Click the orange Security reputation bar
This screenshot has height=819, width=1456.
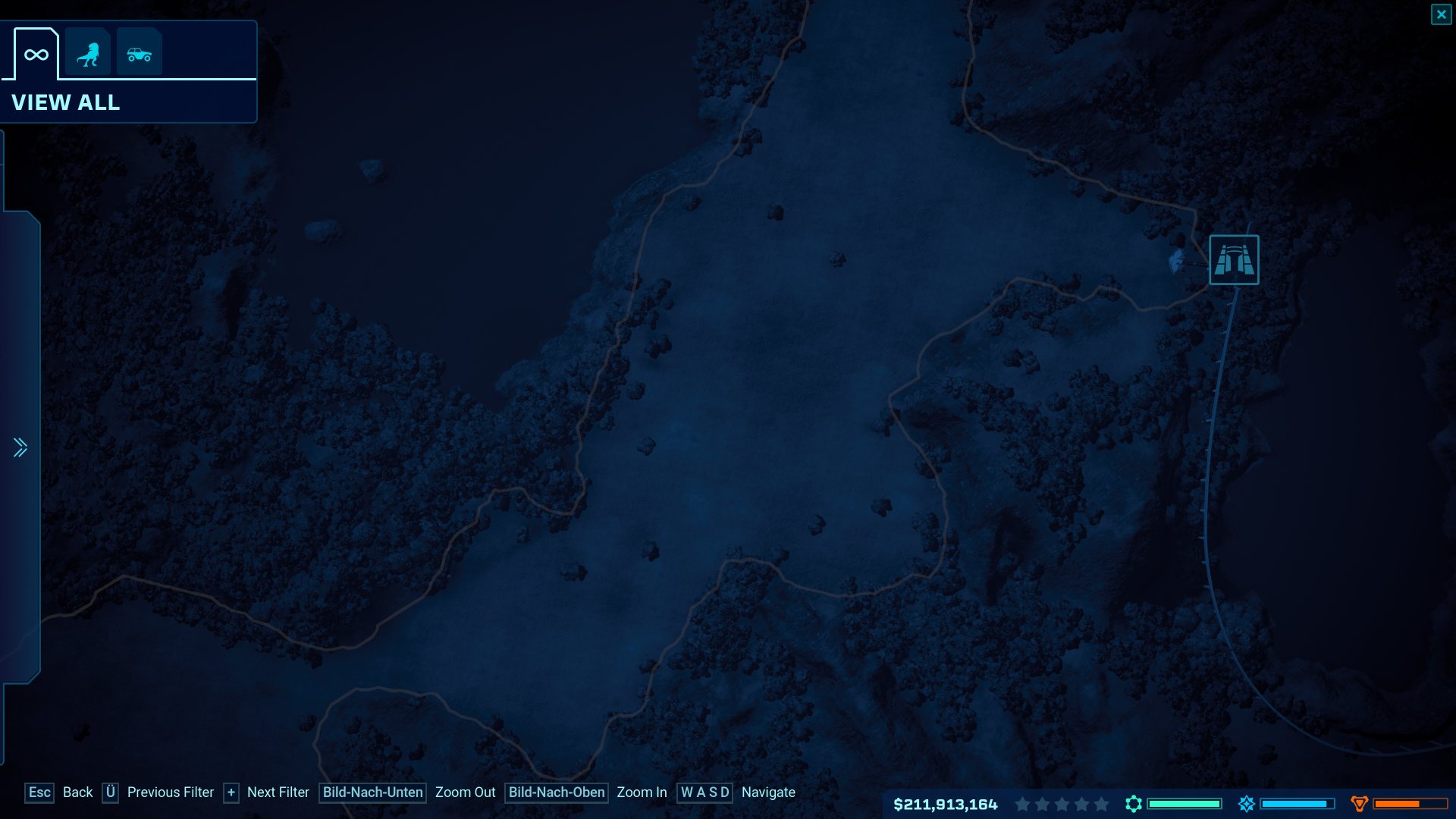pyautogui.click(x=1409, y=804)
